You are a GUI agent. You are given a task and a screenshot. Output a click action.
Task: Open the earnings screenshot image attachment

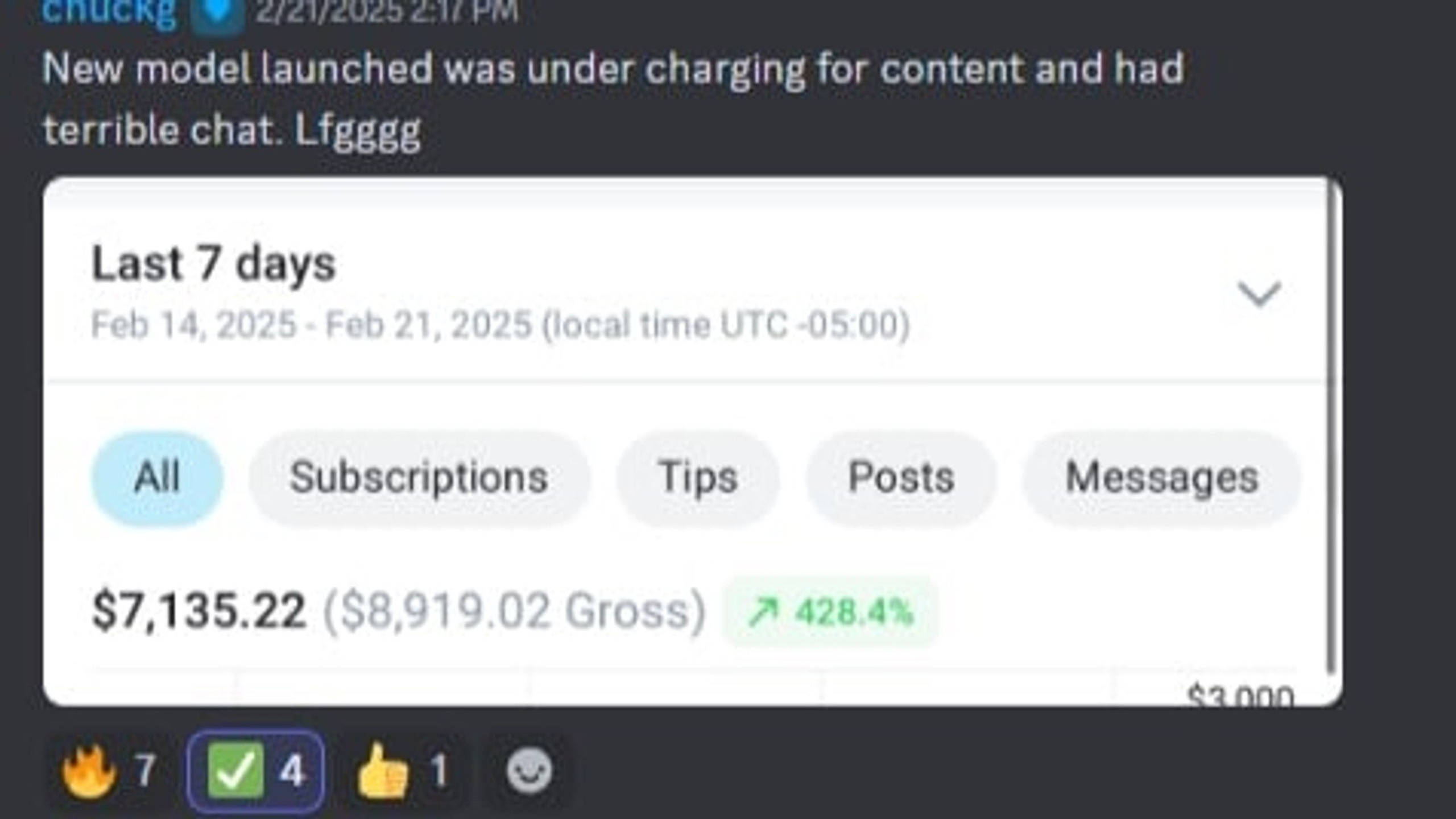point(693,441)
